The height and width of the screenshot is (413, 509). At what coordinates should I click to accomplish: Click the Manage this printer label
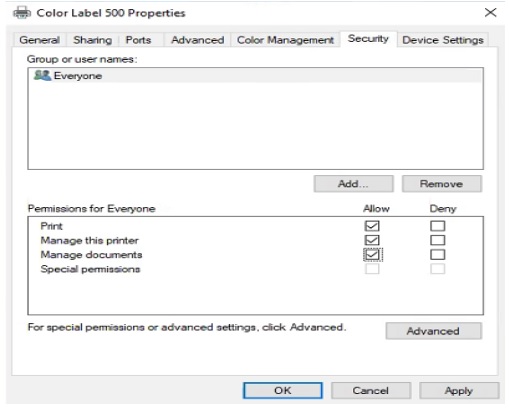89,240
